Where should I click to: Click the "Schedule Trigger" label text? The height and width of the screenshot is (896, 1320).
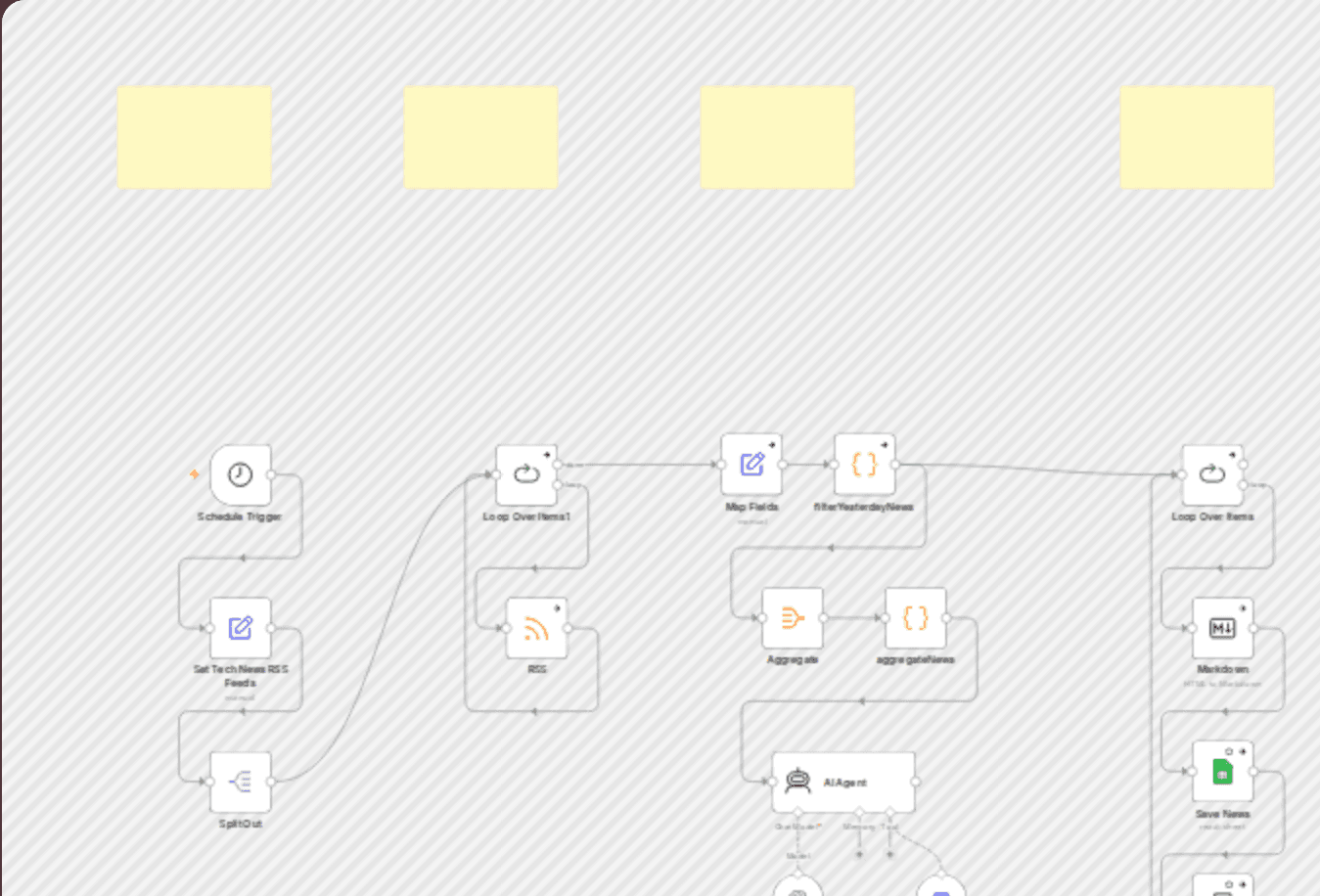240,516
